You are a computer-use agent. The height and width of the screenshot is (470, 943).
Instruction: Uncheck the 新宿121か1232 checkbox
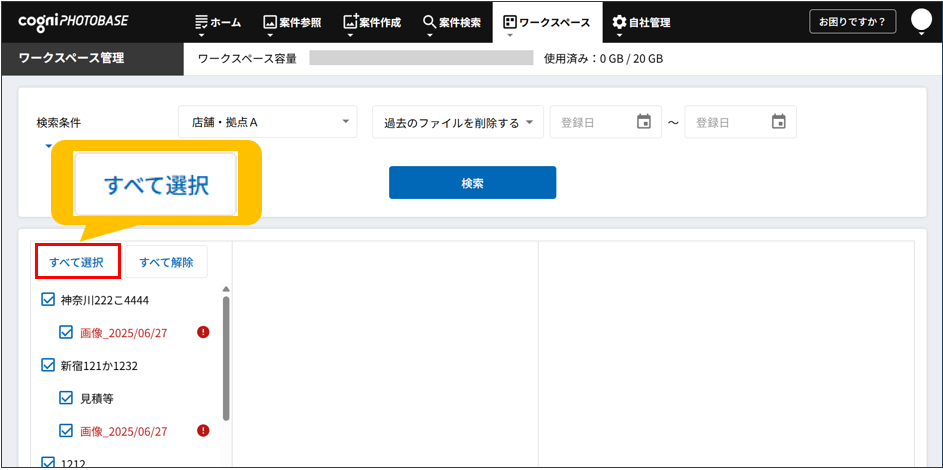[47, 365]
